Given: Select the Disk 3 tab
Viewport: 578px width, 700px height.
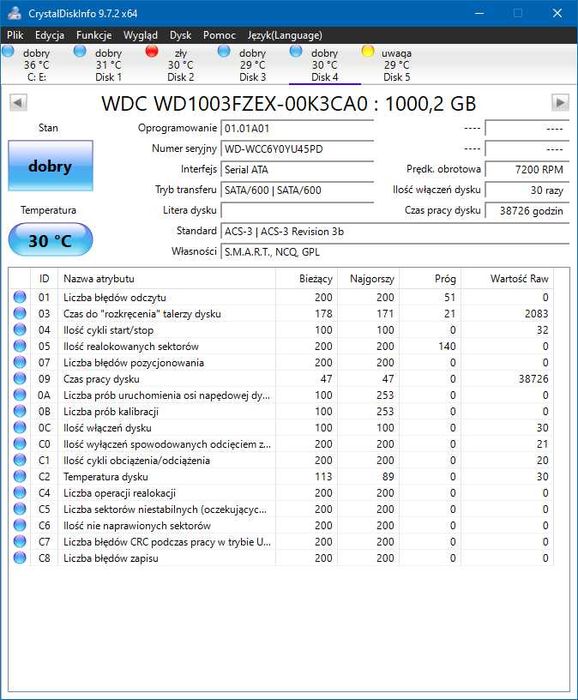Looking at the screenshot, I should coord(253,65).
